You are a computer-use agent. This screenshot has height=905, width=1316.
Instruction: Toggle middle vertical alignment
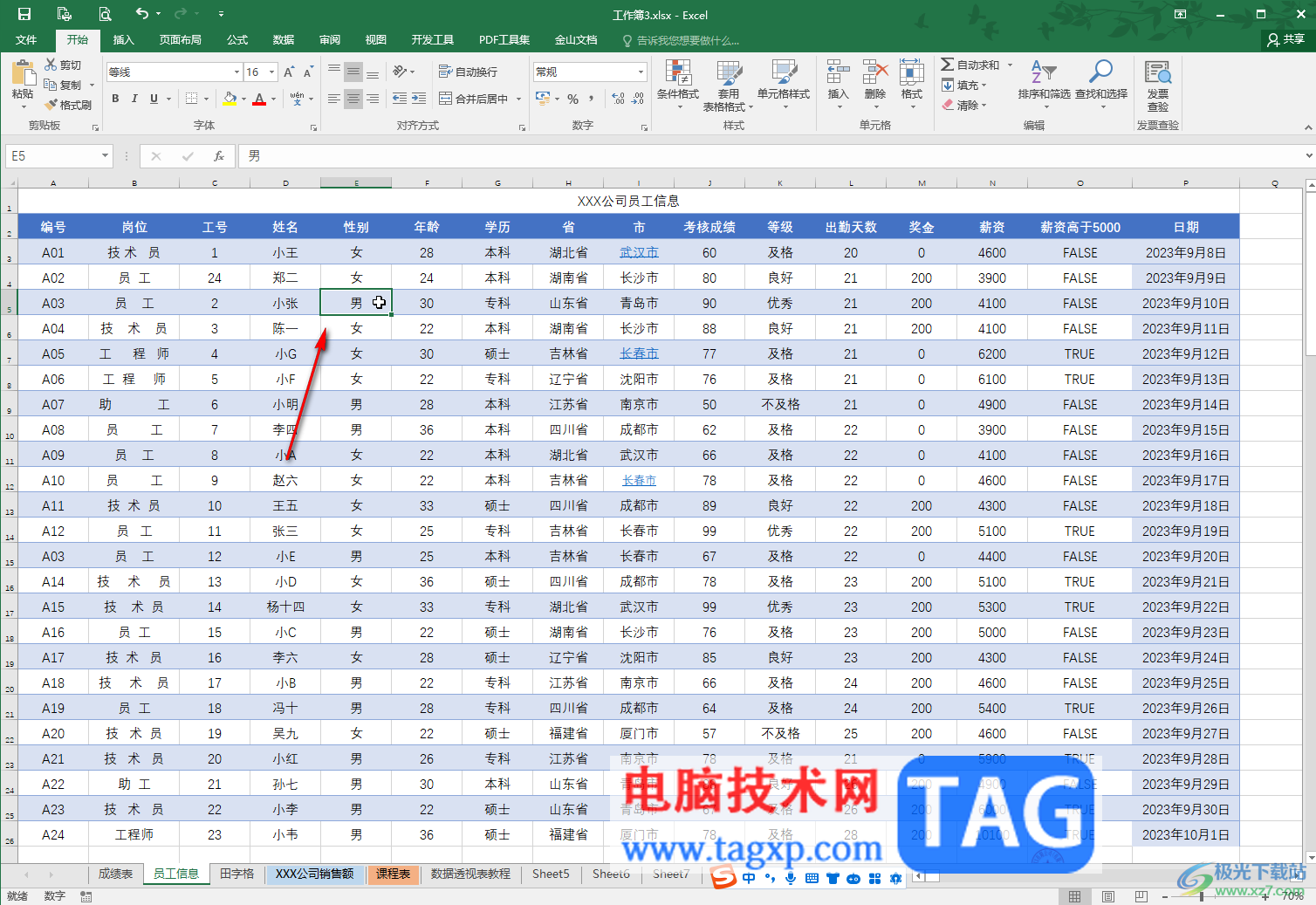[353, 72]
